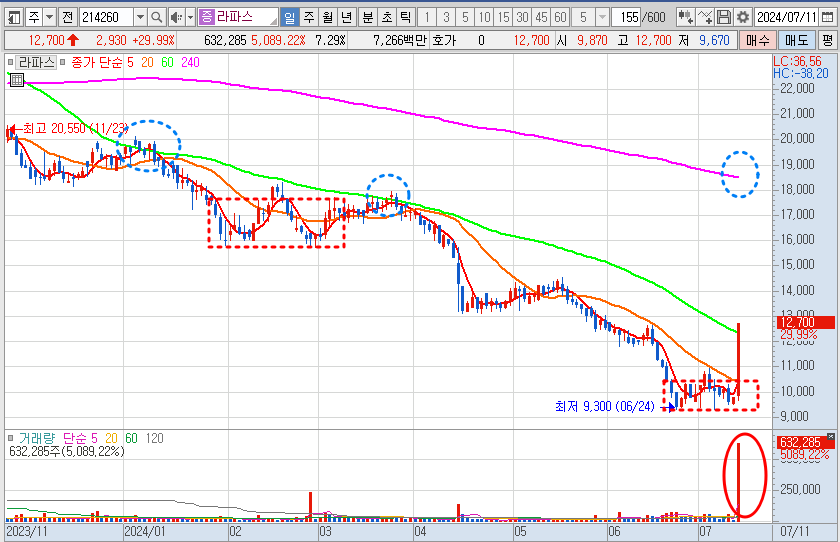The image size is (840, 542).
Task: Click the 240-day moving average label
Action: [190, 63]
